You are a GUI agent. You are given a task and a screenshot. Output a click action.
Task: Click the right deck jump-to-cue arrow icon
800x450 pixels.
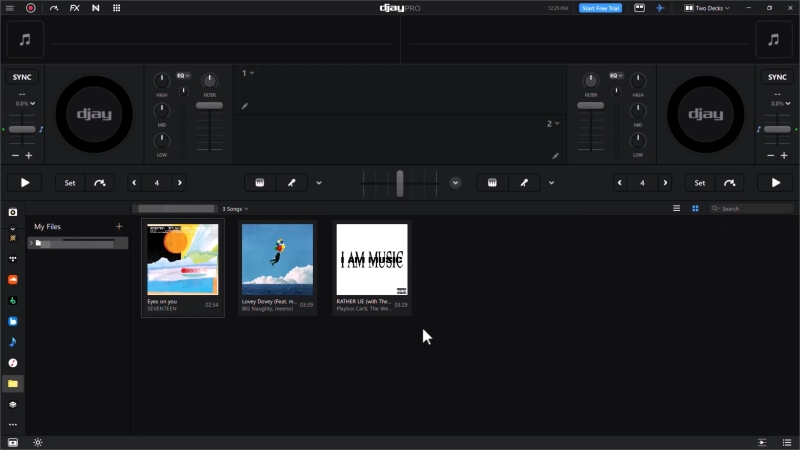[x=729, y=183]
